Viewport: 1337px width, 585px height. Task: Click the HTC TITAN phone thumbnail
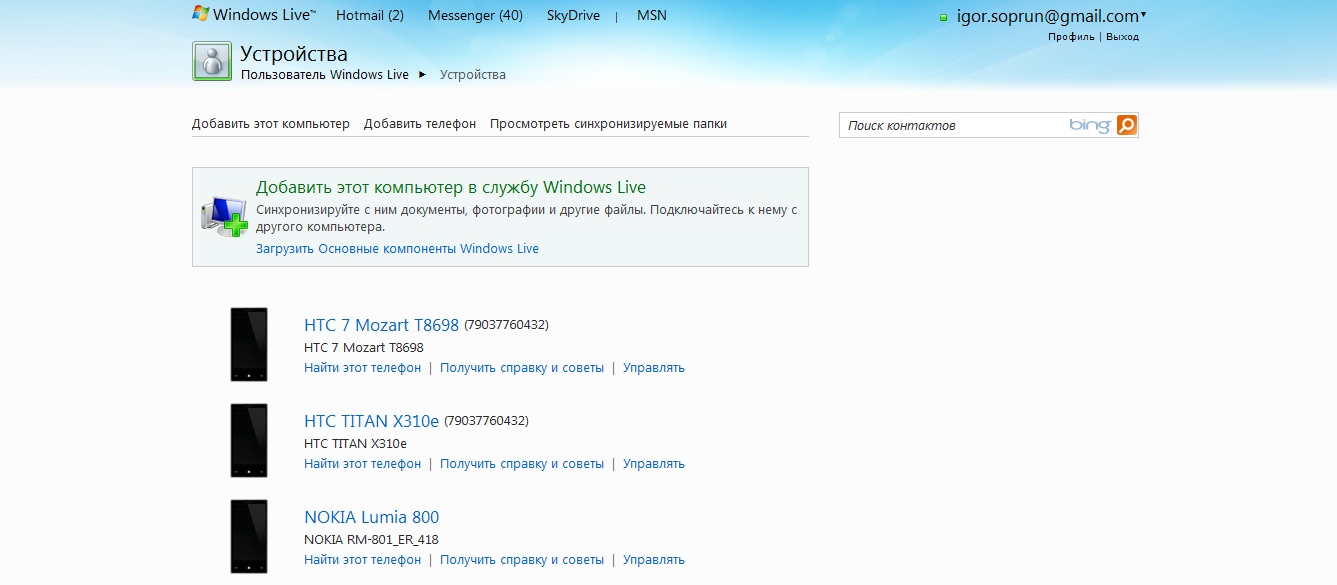click(249, 440)
